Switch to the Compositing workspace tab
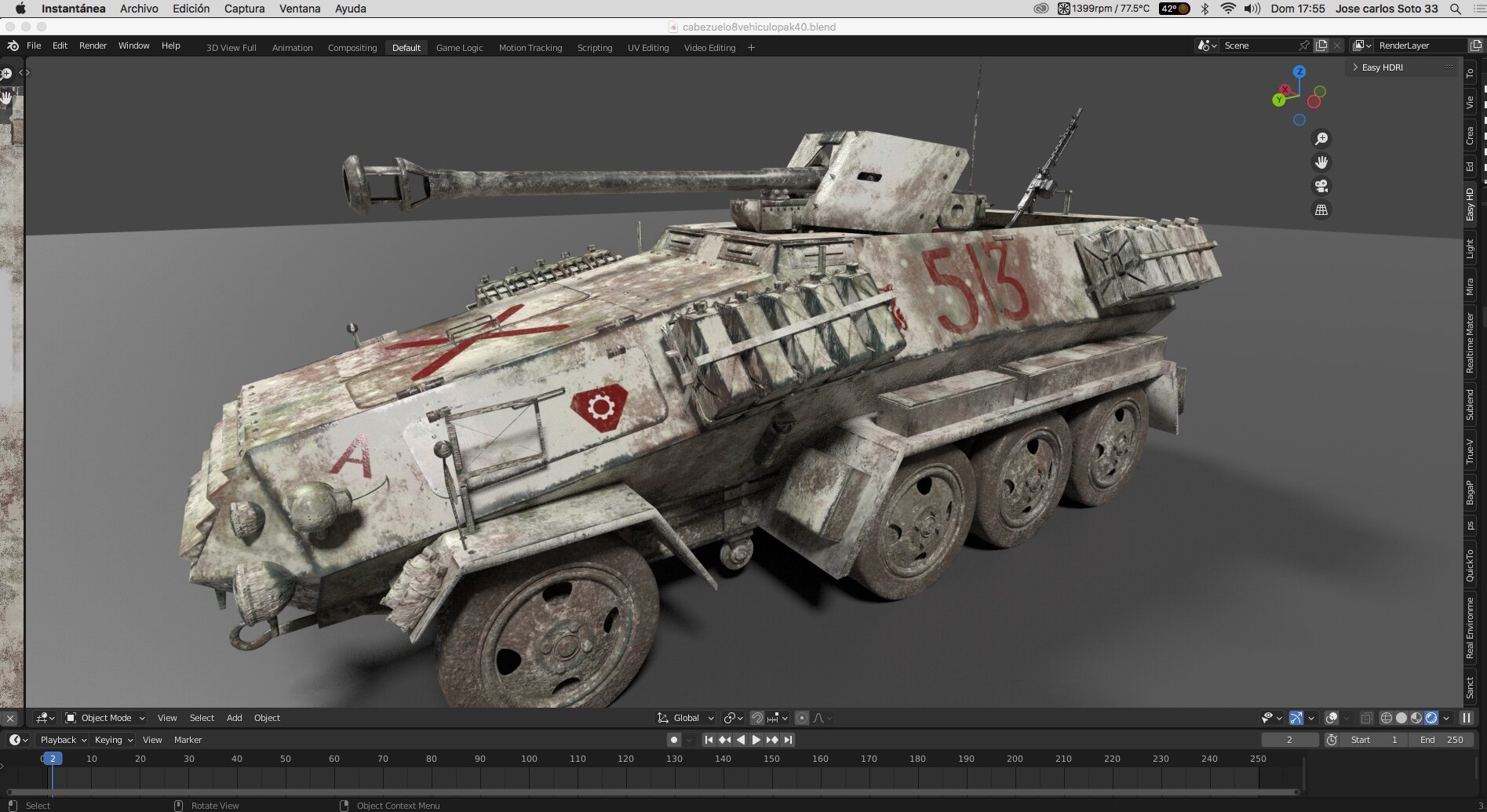The width and height of the screenshot is (1487, 812). point(352,48)
